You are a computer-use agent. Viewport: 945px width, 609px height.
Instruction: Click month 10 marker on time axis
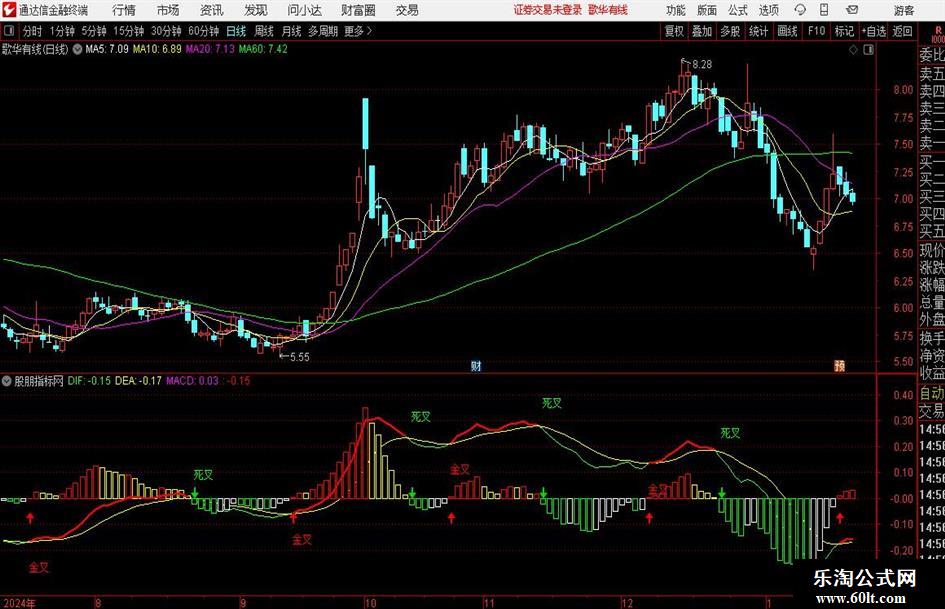click(x=370, y=603)
